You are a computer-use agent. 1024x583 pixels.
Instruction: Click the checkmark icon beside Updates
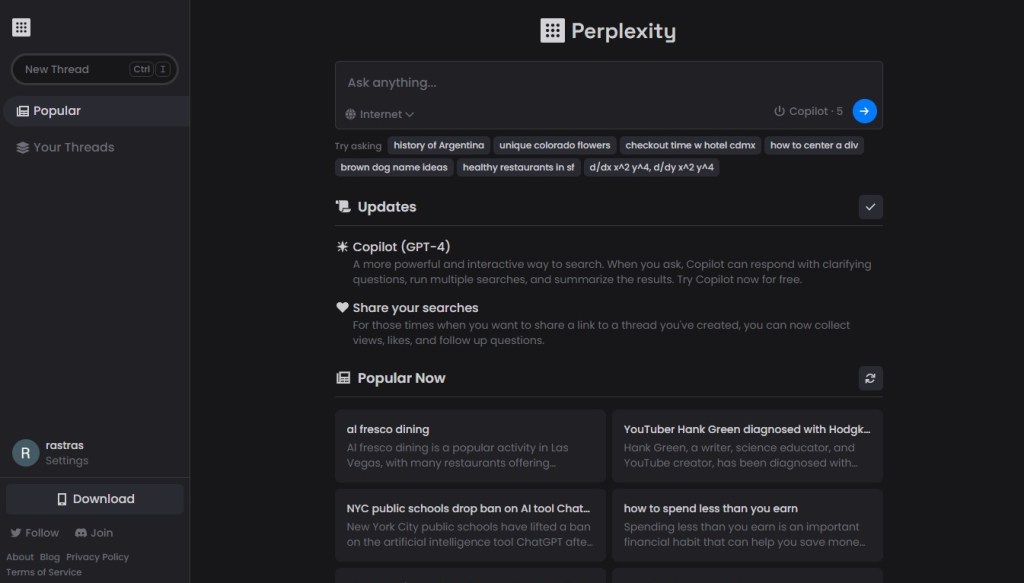tap(870, 207)
